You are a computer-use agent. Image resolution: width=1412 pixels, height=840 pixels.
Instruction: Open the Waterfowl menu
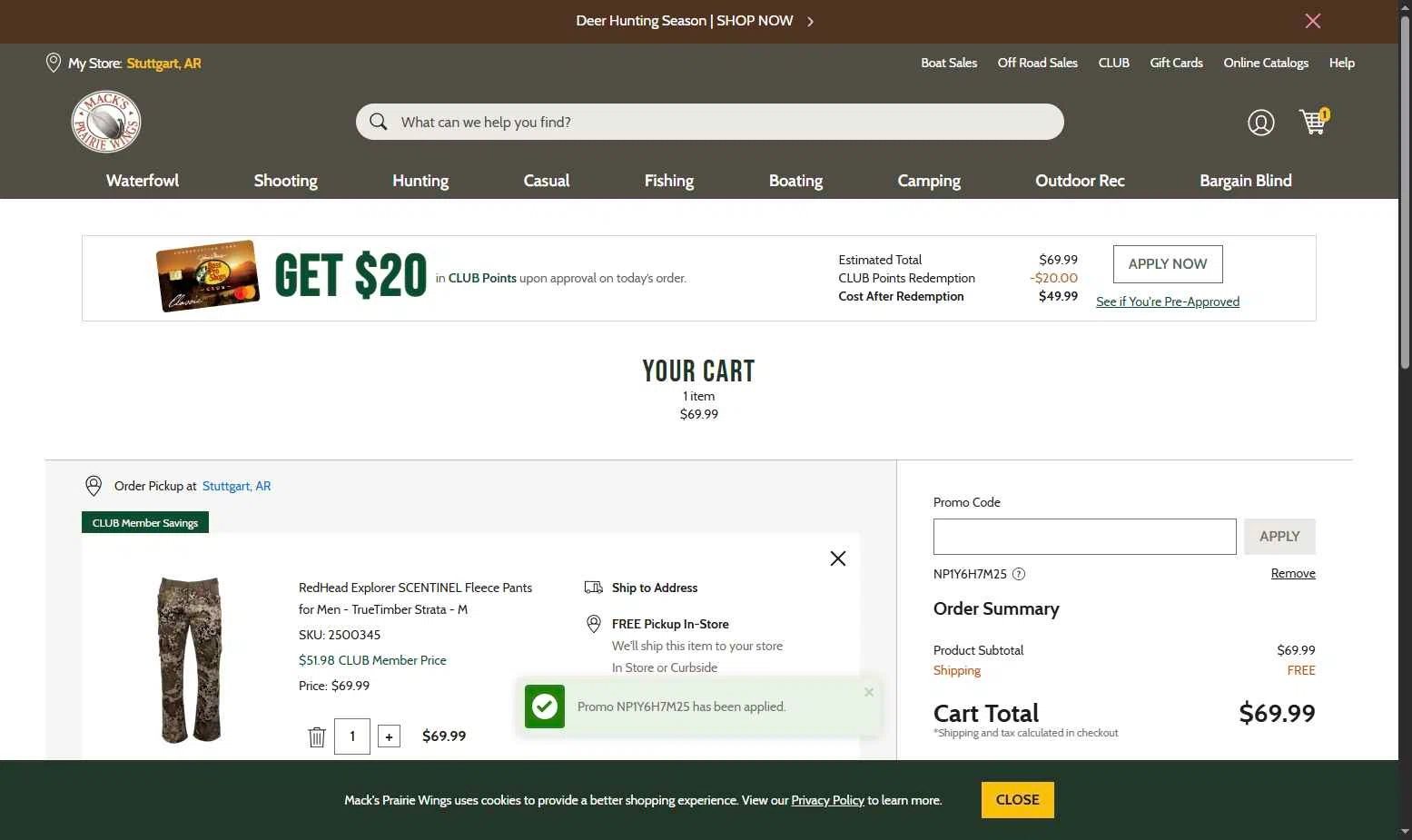point(143,181)
